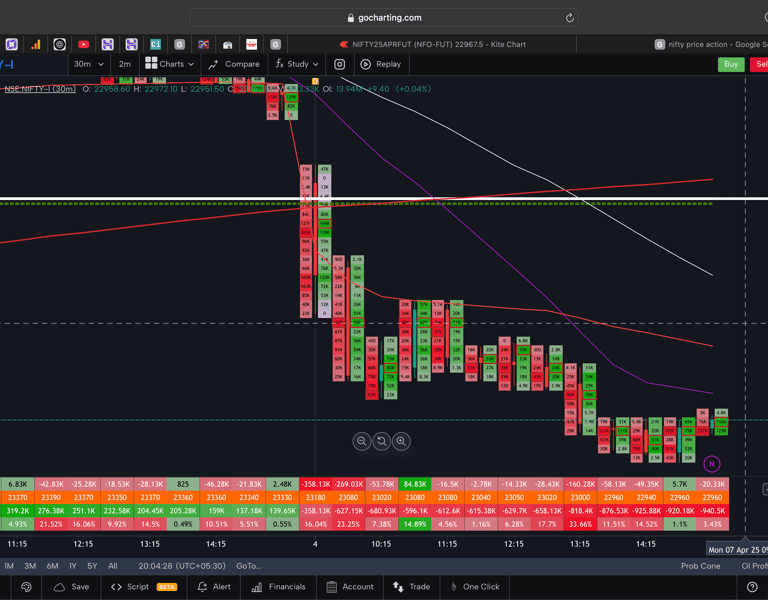Enable One Click trading
The image size is (768, 600).
pos(475,587)
